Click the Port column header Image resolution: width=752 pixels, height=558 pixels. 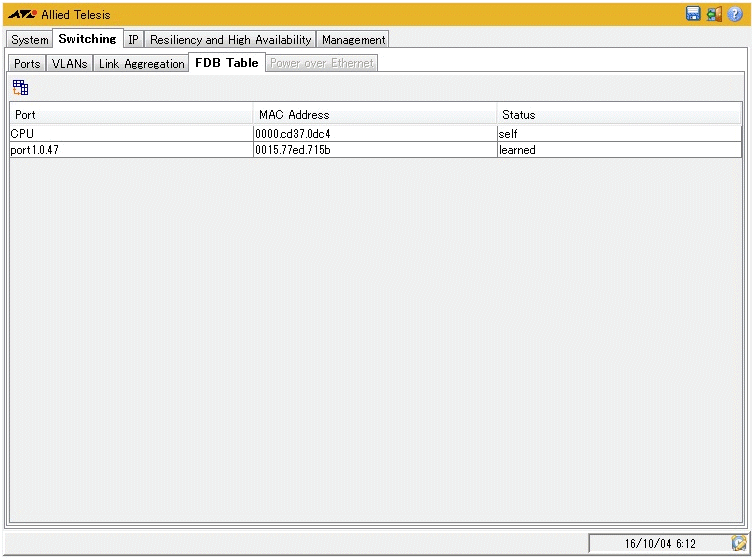click(x=130, y=115)
